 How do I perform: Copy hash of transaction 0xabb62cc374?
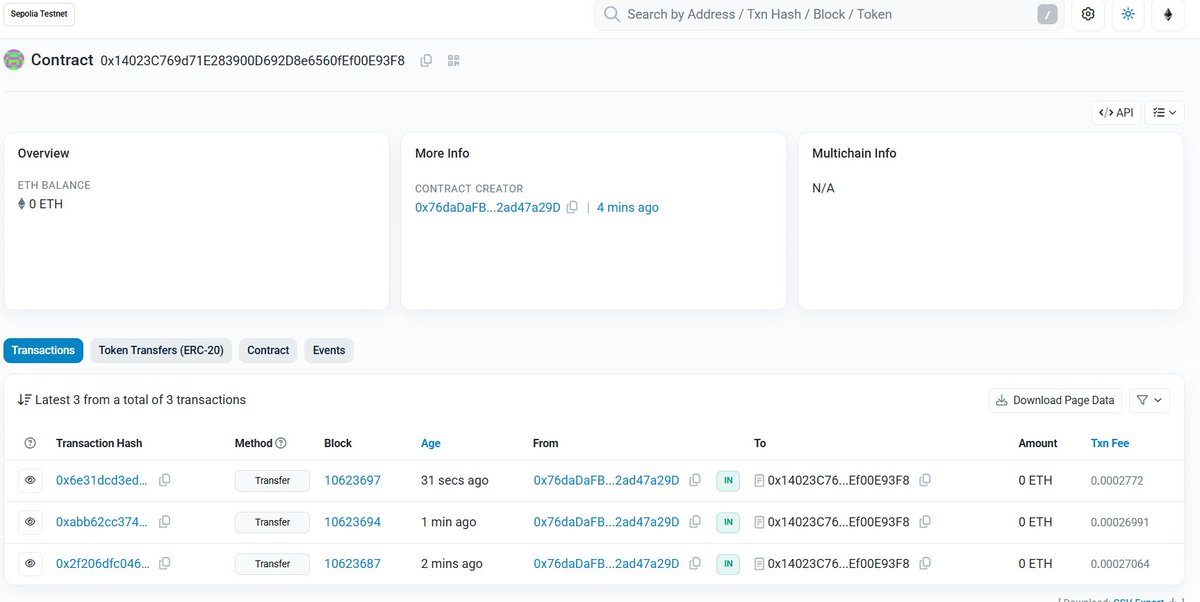(x=165, y=522)
